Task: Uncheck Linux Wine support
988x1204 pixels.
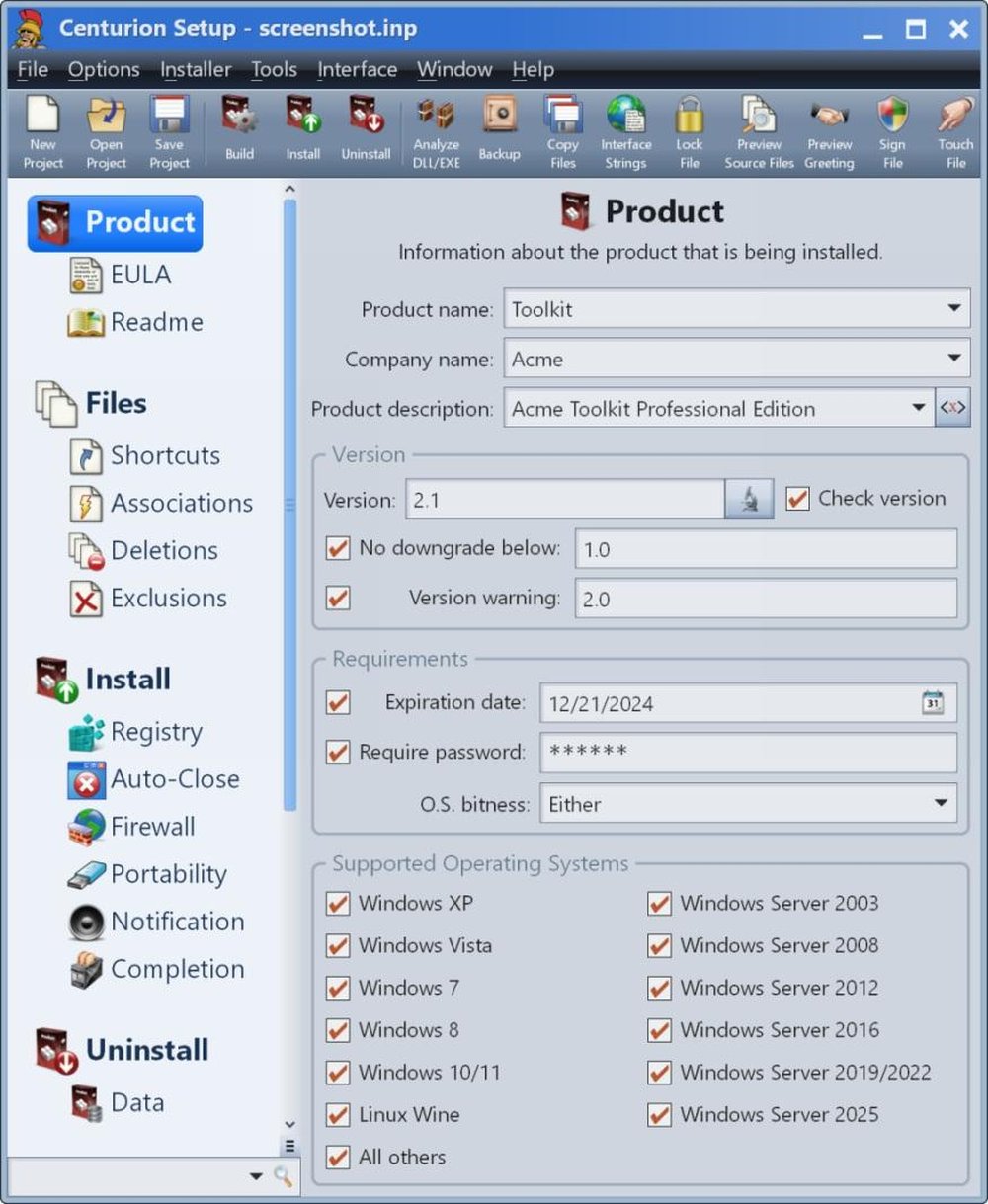Action: 338,1114
